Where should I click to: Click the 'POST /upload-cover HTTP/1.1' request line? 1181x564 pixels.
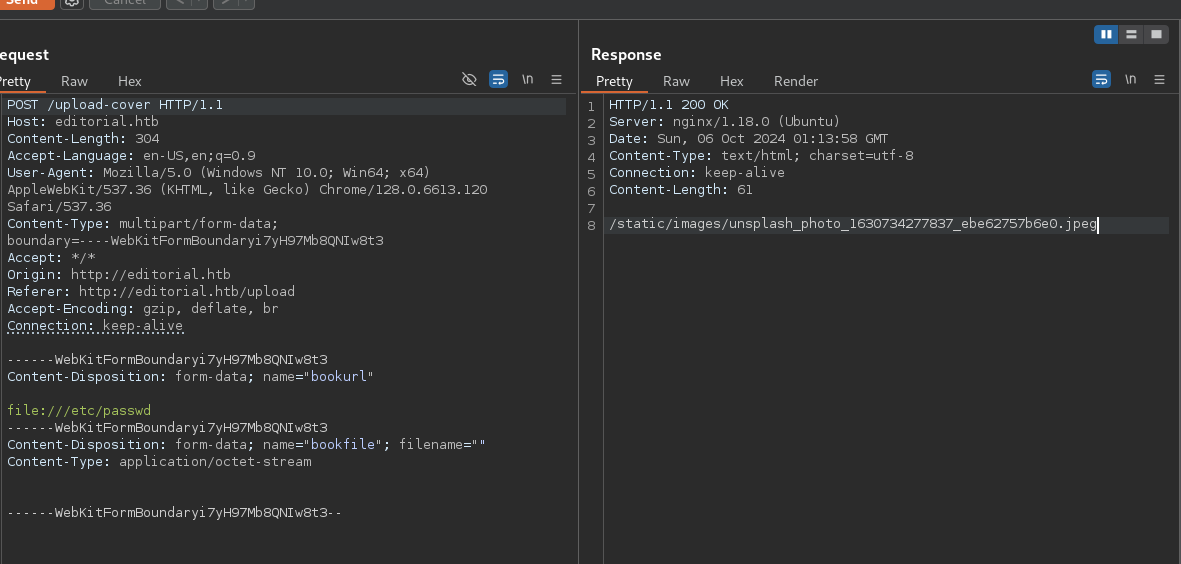[115, 105]
